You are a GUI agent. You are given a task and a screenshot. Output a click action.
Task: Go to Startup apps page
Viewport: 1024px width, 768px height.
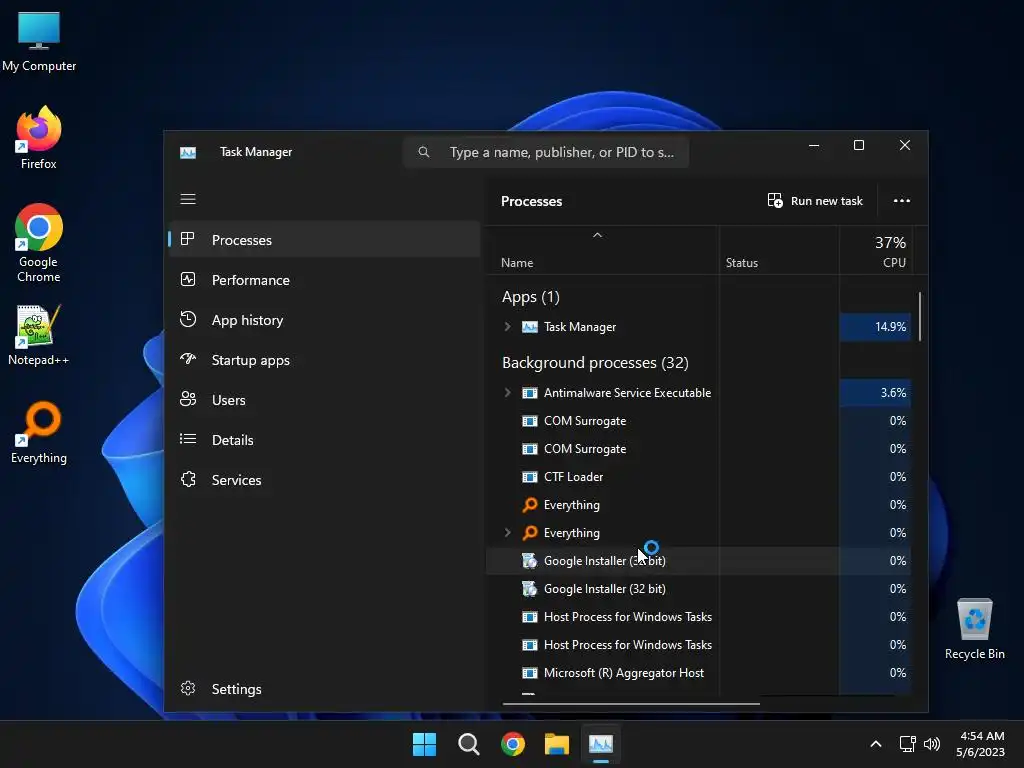[x=325, y=360]
